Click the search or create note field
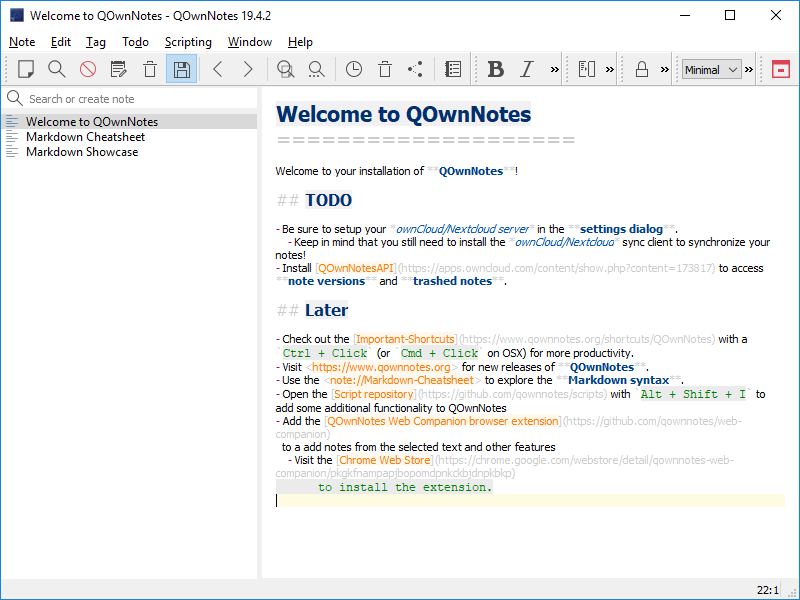Viewport: 800px width, 600px height. tap(135, 99)
